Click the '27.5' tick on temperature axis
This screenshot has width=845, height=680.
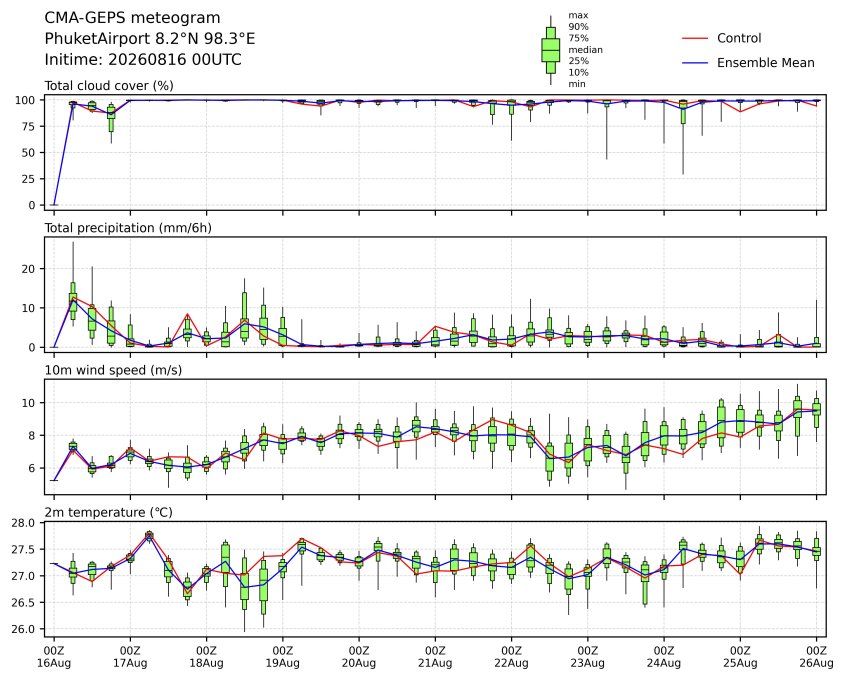(24, 550)
